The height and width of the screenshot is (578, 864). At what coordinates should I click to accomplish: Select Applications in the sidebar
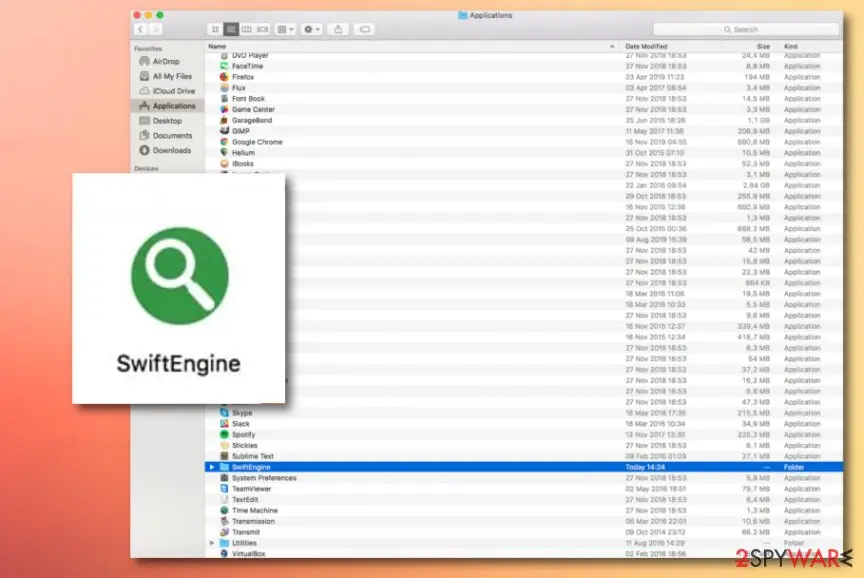[x=168, y=106]
